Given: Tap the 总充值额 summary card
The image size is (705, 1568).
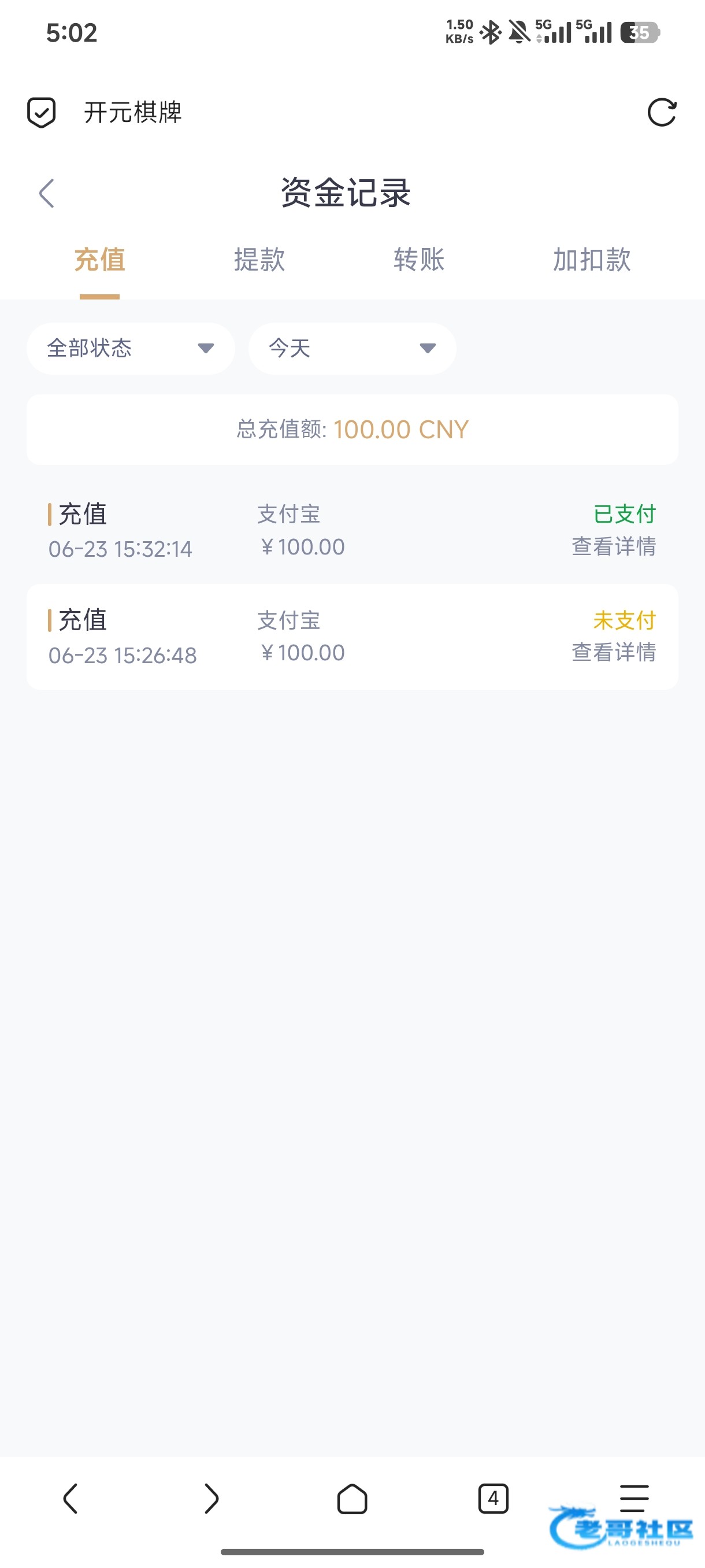Looking at the screenshot, I should pyautogui.click(x=352, y=430).
